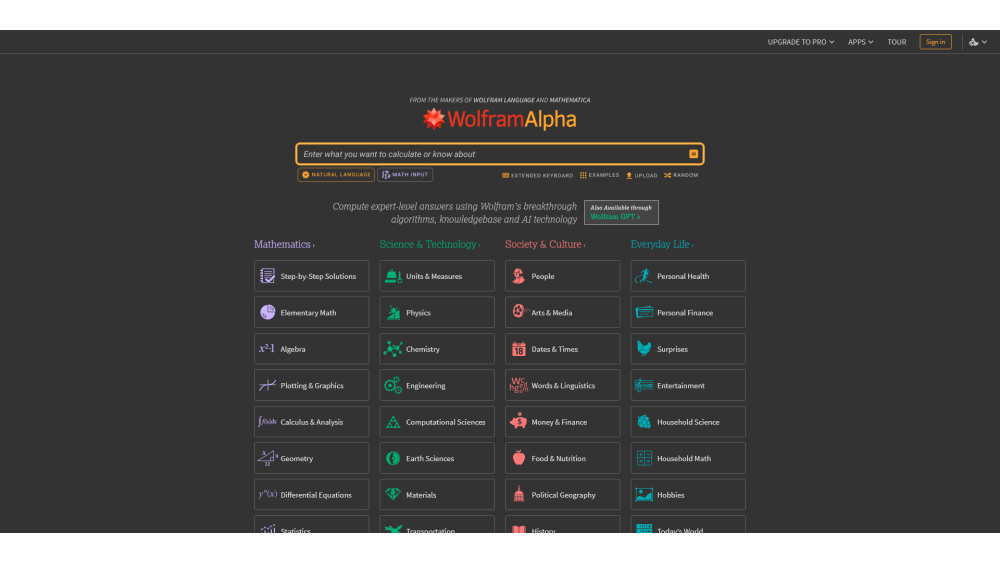
Task: Switch to Math Input mode
Action: pos(405,175)
